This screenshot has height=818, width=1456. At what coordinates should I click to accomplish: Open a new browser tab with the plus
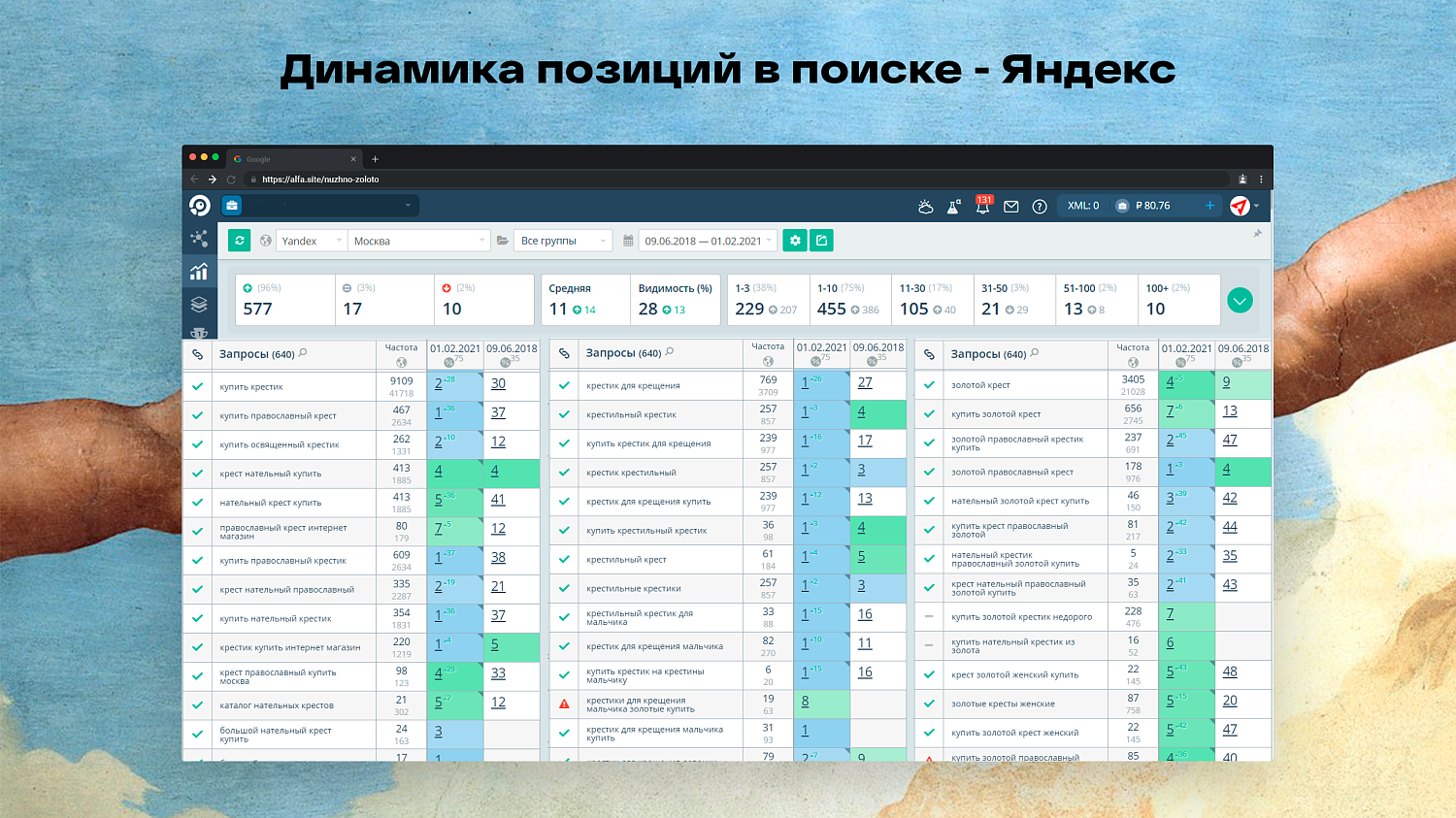[375, 158]
